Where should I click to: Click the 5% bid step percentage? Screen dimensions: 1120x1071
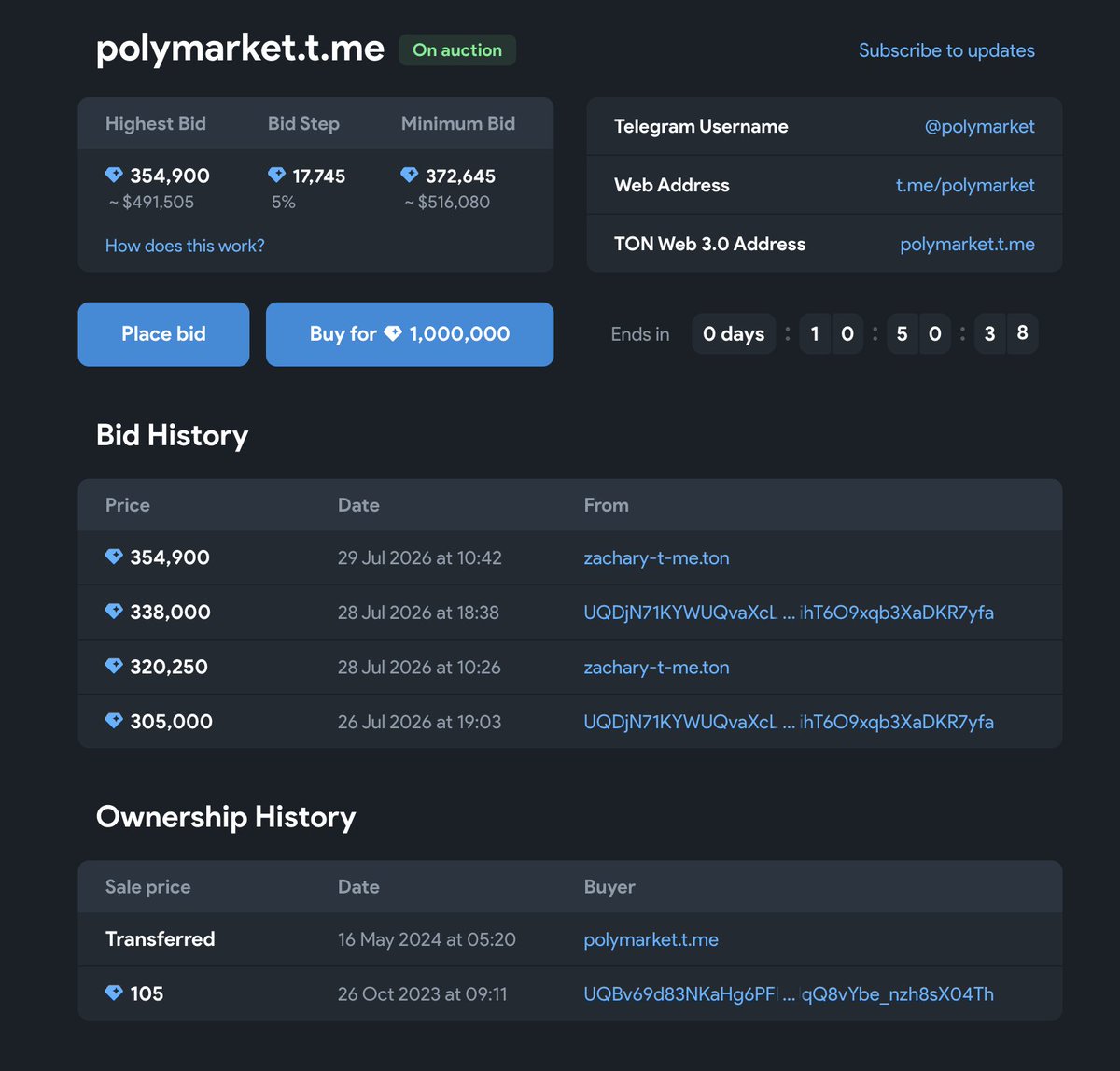point(284,202)
